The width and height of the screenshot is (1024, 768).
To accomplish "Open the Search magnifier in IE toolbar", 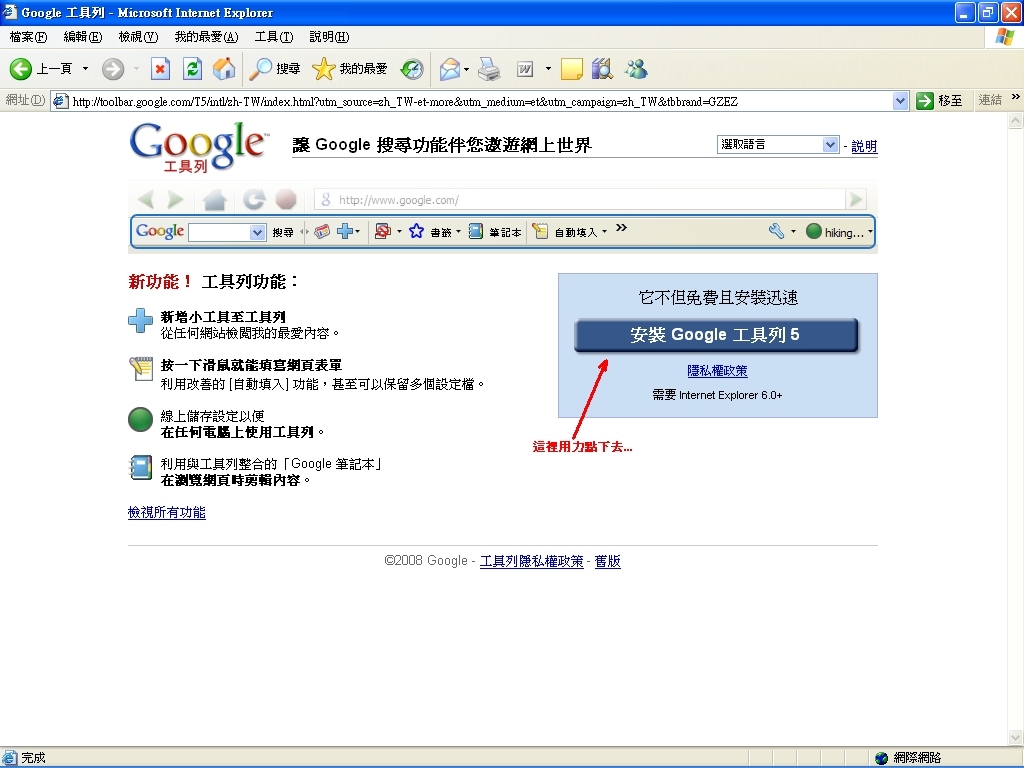I will click(x=275, y=69).
